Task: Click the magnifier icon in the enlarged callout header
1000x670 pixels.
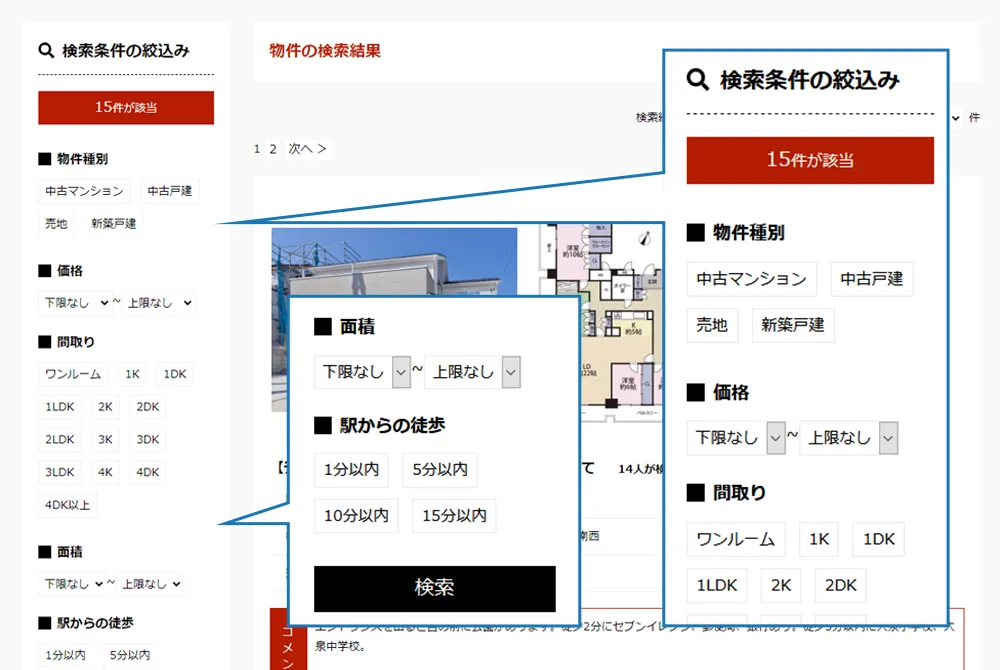Action: pyautogui.click(x=698, y=80)
